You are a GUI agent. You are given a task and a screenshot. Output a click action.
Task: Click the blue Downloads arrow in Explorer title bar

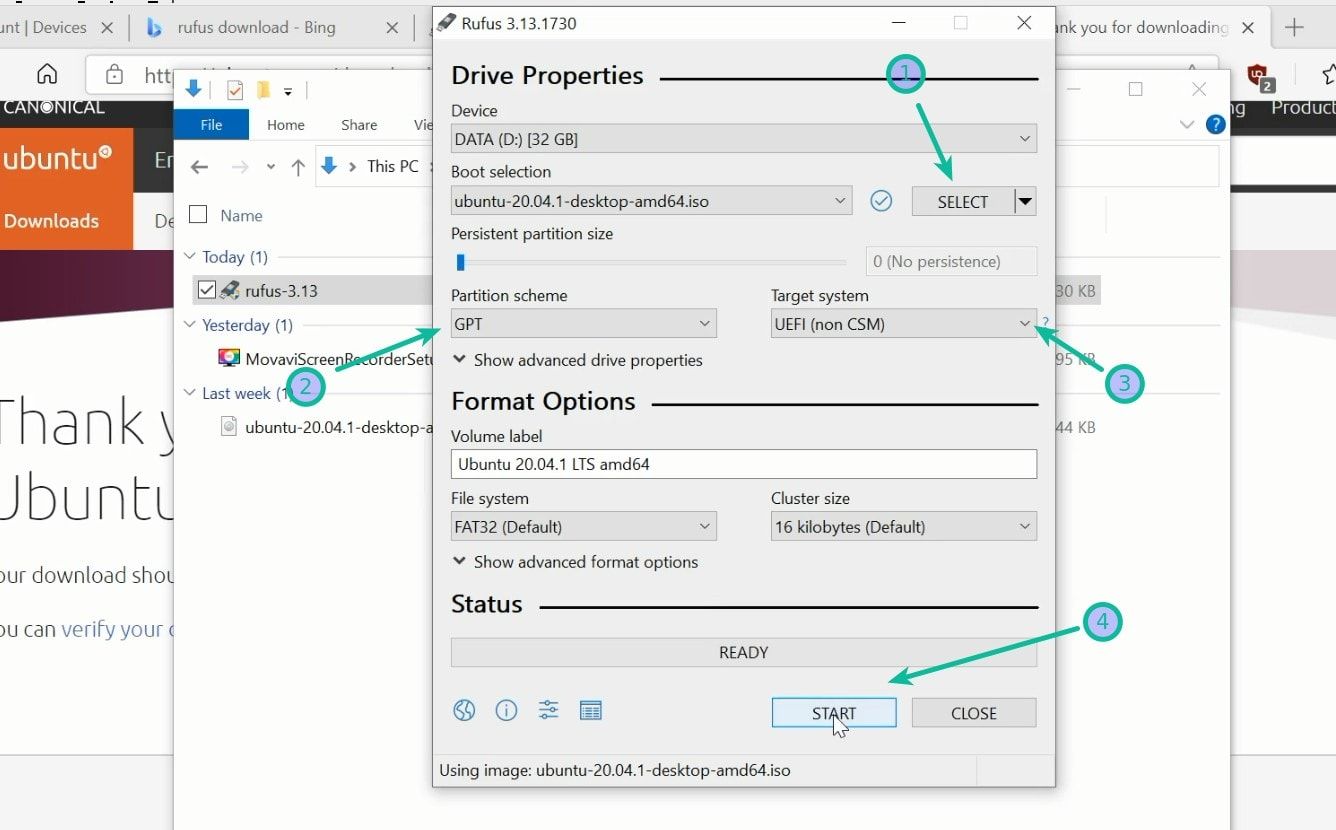194,90
